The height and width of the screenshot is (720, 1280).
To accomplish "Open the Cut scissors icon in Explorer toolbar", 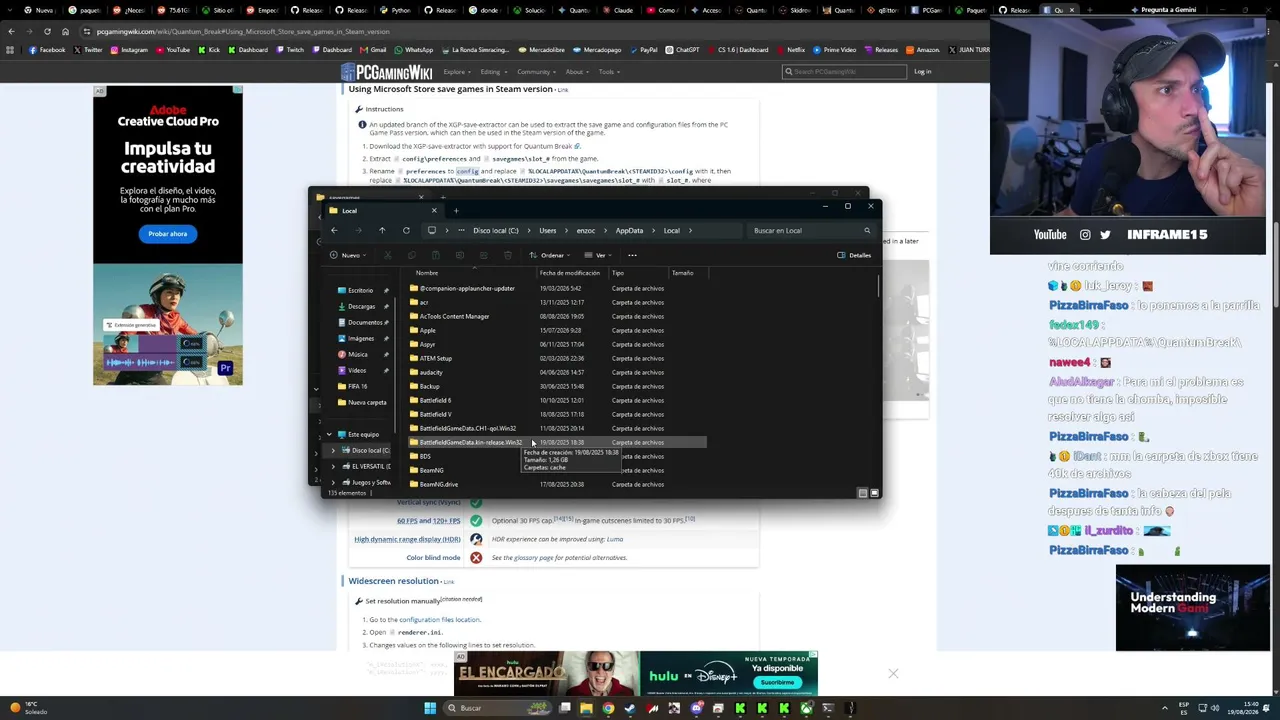I will pos(388,255).
